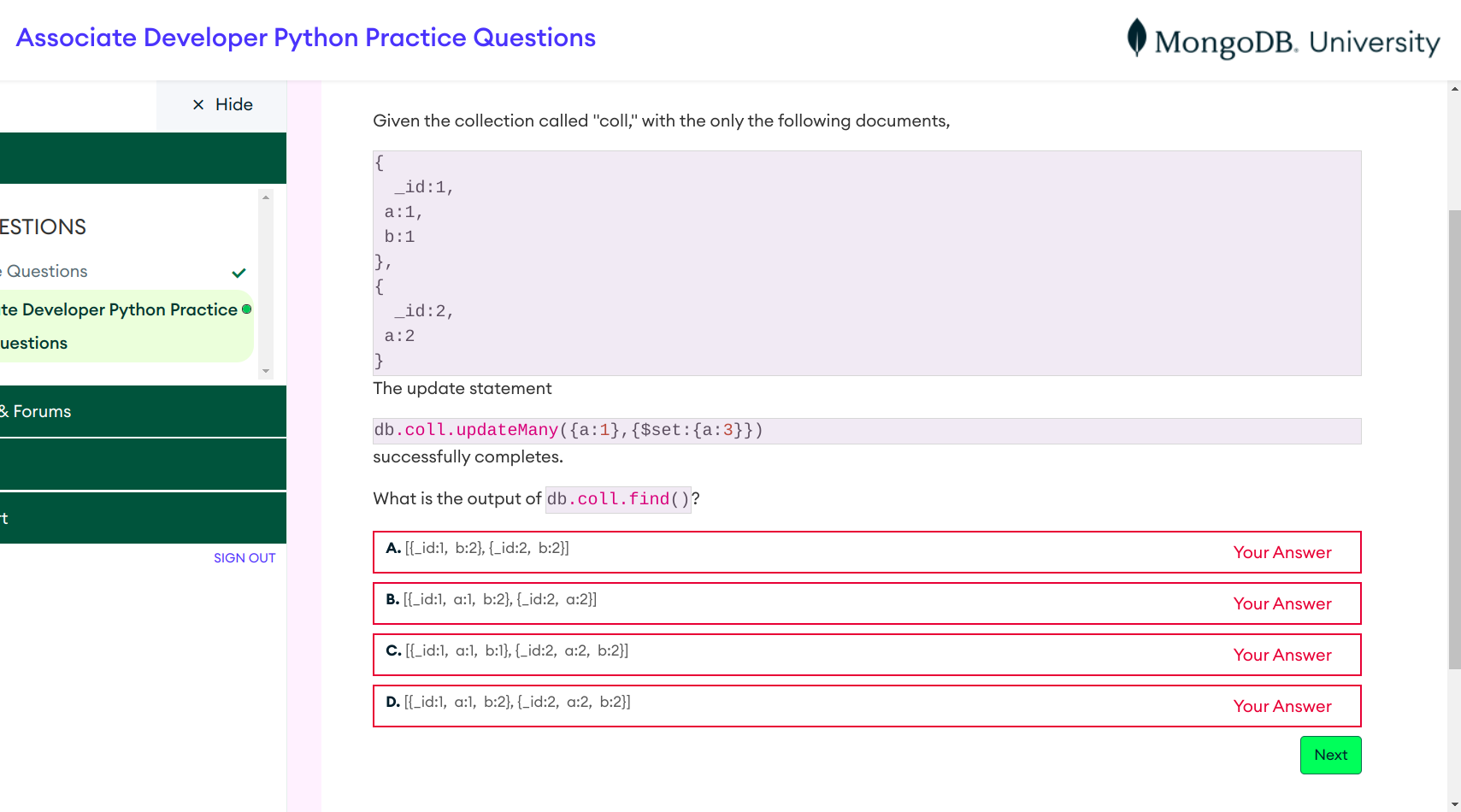Pick answer option D

866,706
